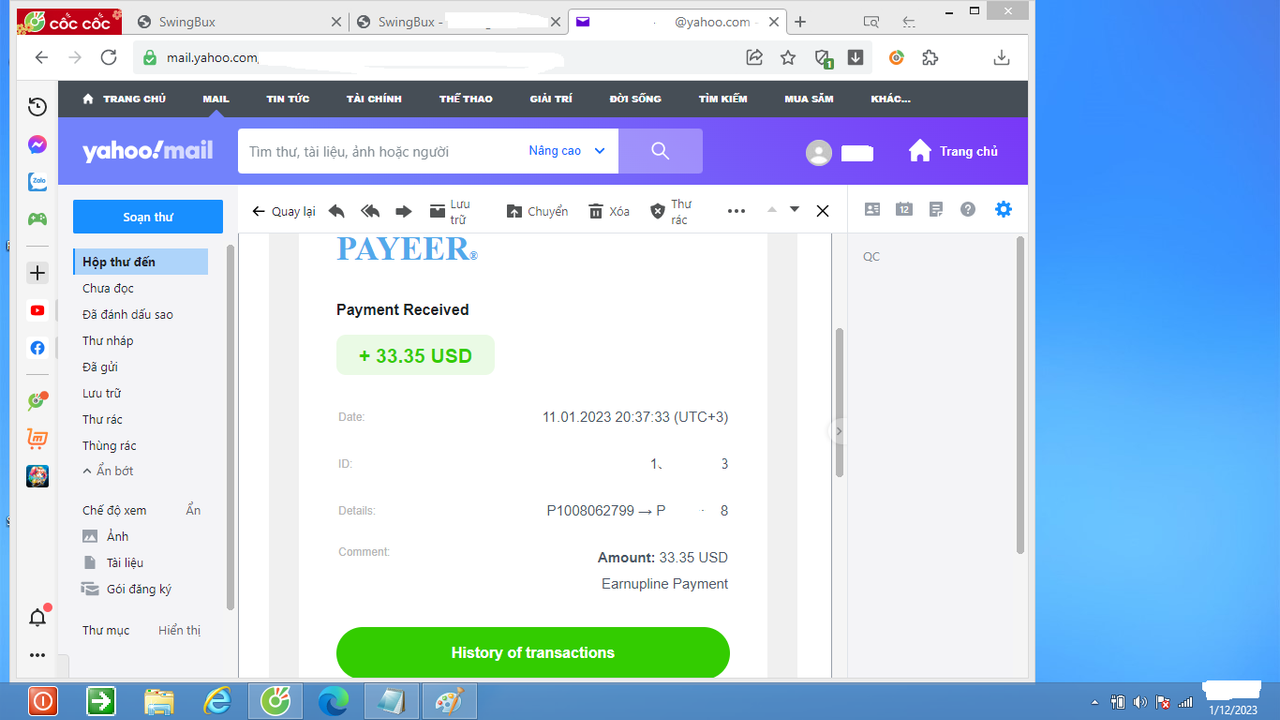Go to next message arrow

tap(795, 210)
